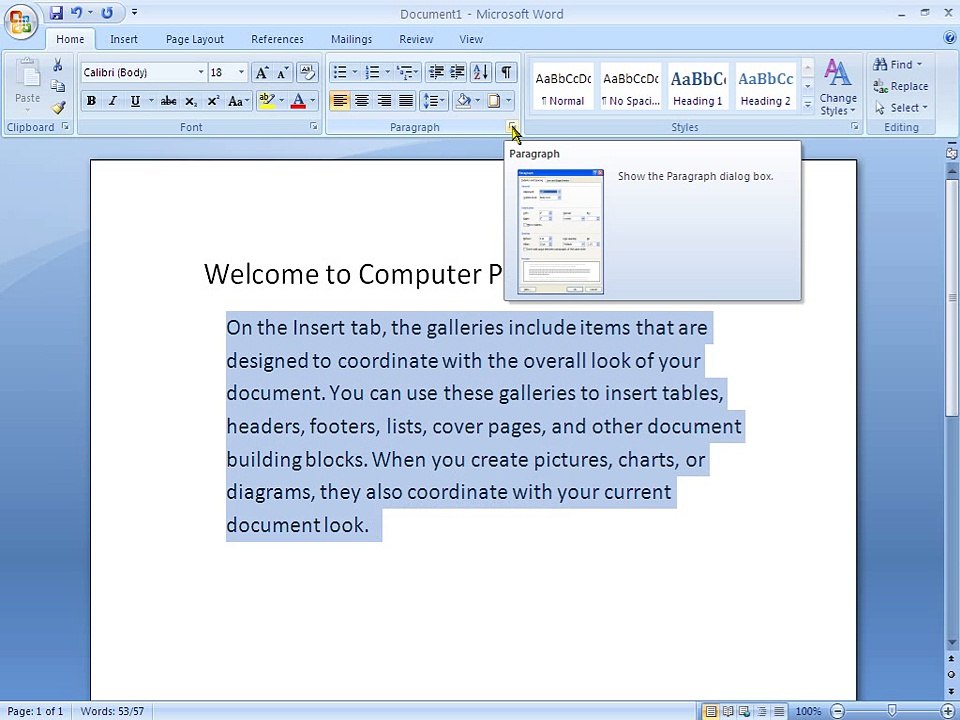The image size is (960, 720).
Task: Click Find in the Editing group
Action: coord(898,64)
